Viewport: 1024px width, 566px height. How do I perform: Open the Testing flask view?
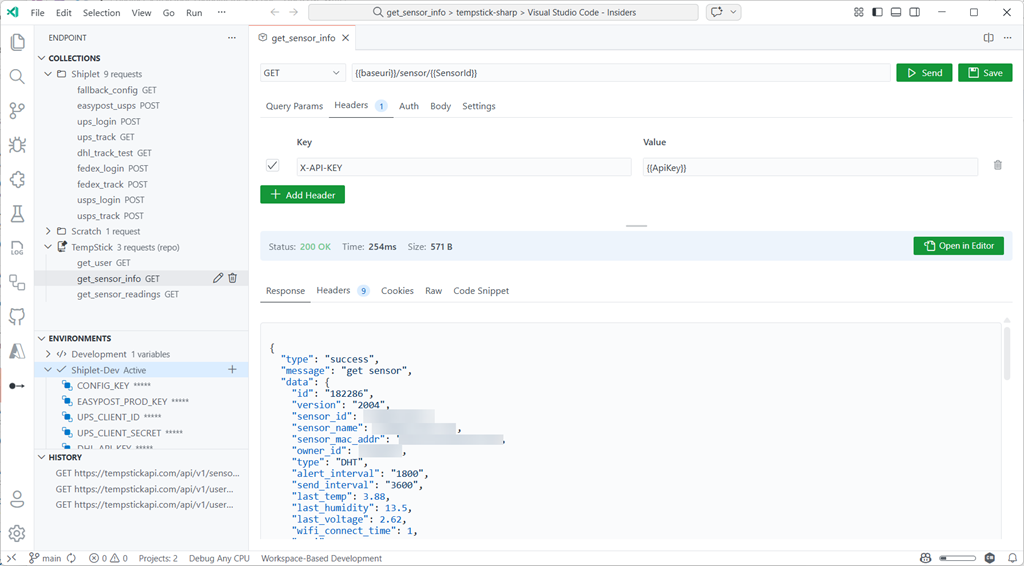pos(18,213)
